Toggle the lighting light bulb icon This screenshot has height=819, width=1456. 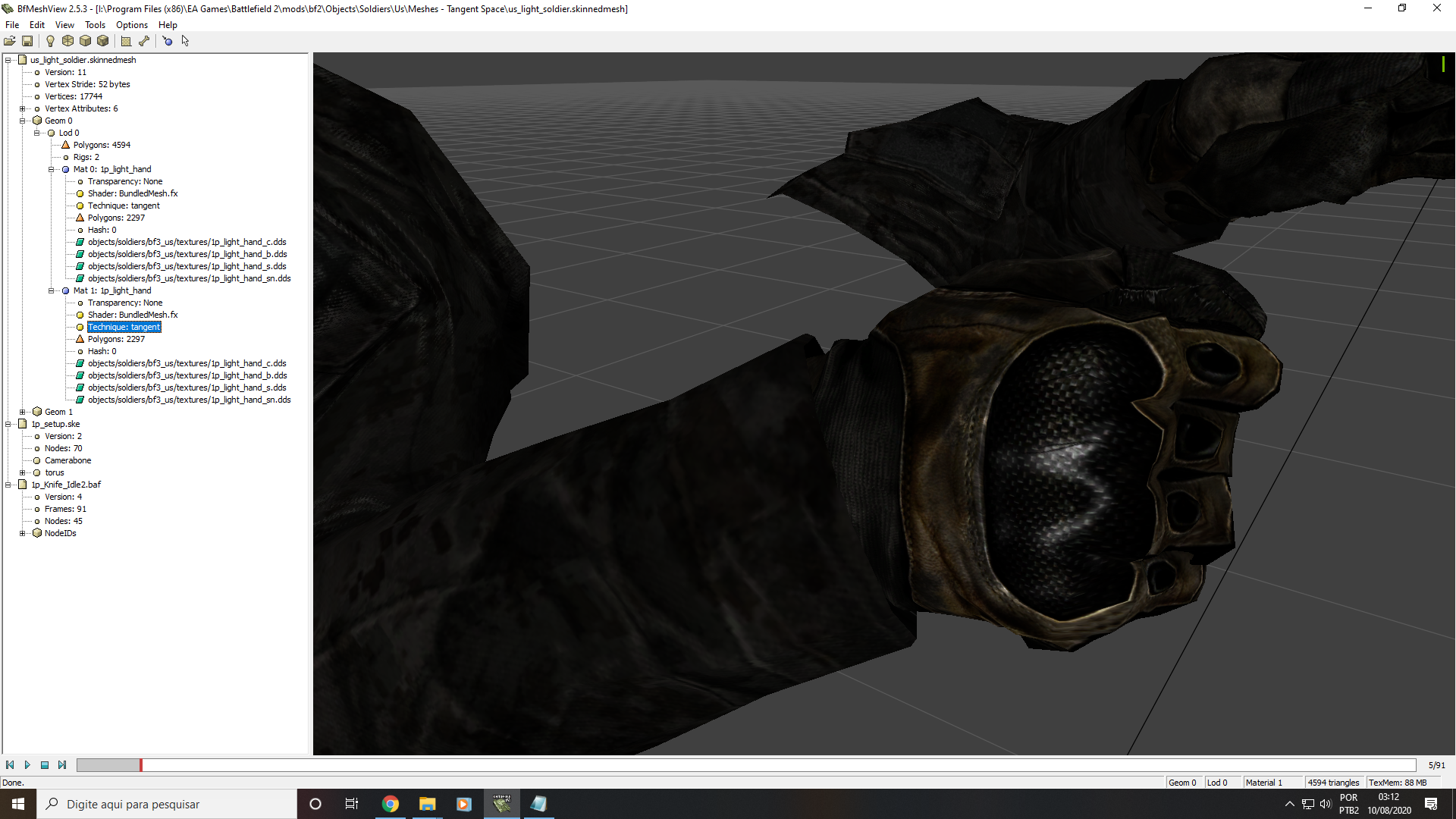click(x=50, y=41)
